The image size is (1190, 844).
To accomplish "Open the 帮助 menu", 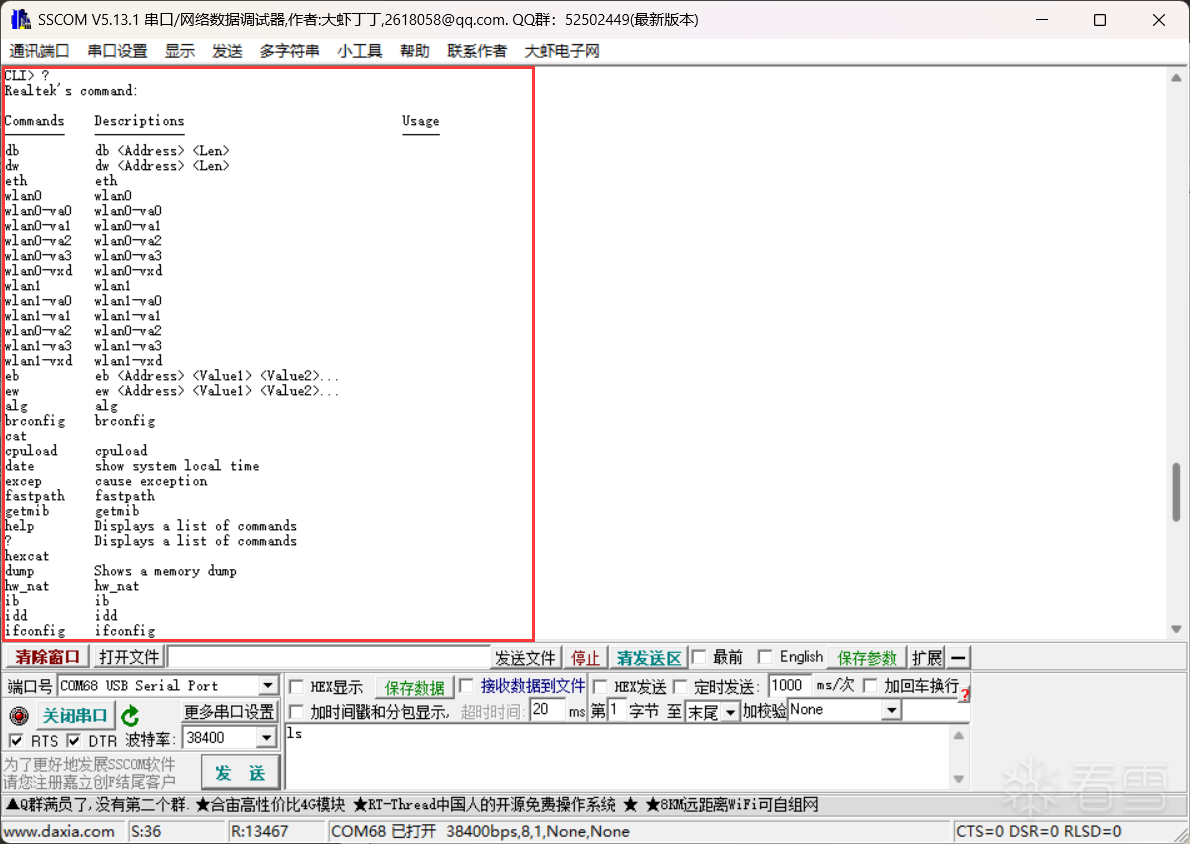I will coord(414,51).
